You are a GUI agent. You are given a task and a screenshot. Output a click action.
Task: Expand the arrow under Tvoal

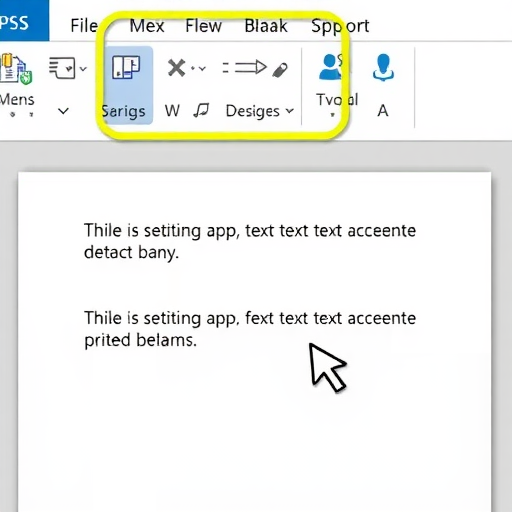coord(332,115)
